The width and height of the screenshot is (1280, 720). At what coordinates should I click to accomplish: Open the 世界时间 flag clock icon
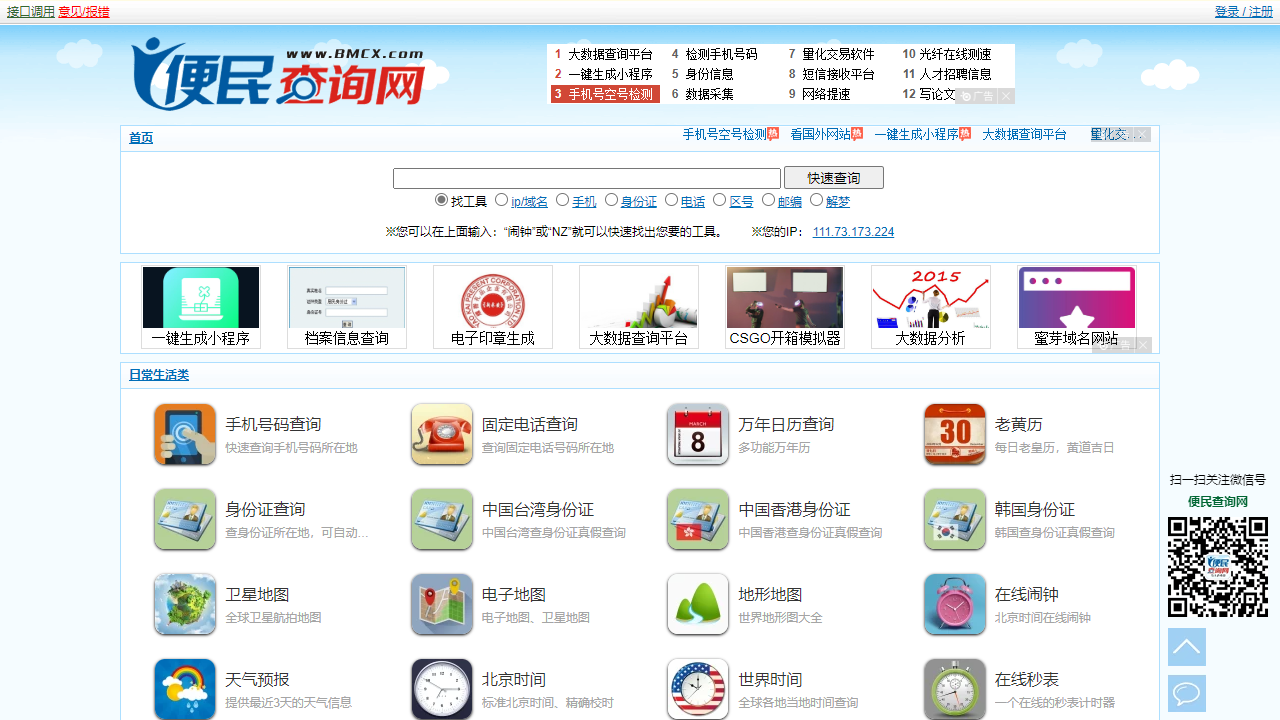[x=698, y=689]
